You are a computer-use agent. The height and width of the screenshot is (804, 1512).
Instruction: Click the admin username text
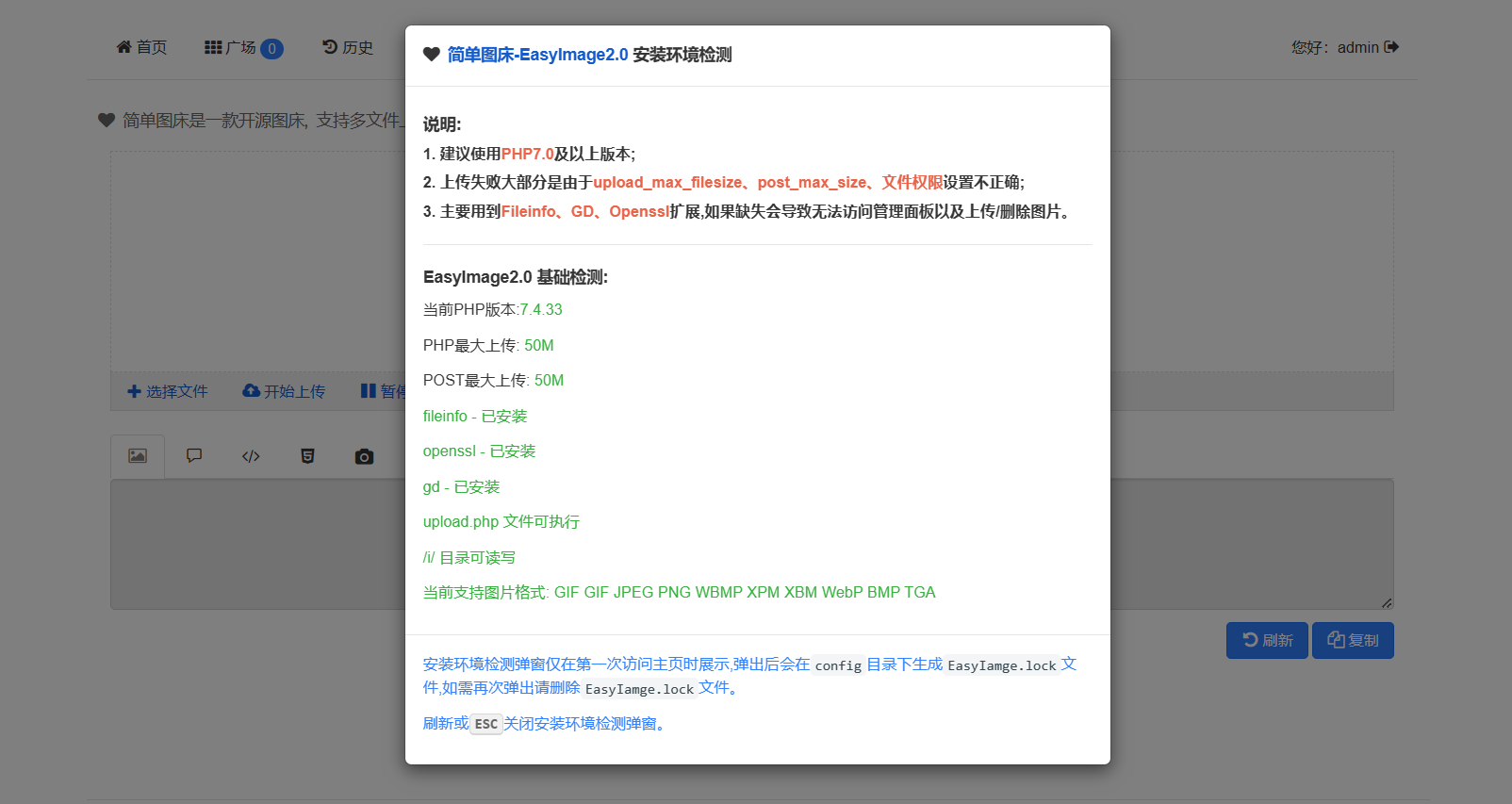(1357, 47)
